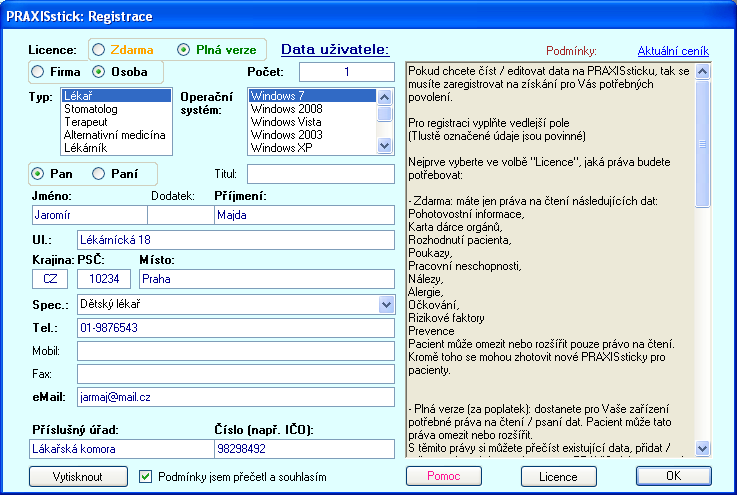Click the Příslušný úřad field with Lákařská komora

coord(121,449)
